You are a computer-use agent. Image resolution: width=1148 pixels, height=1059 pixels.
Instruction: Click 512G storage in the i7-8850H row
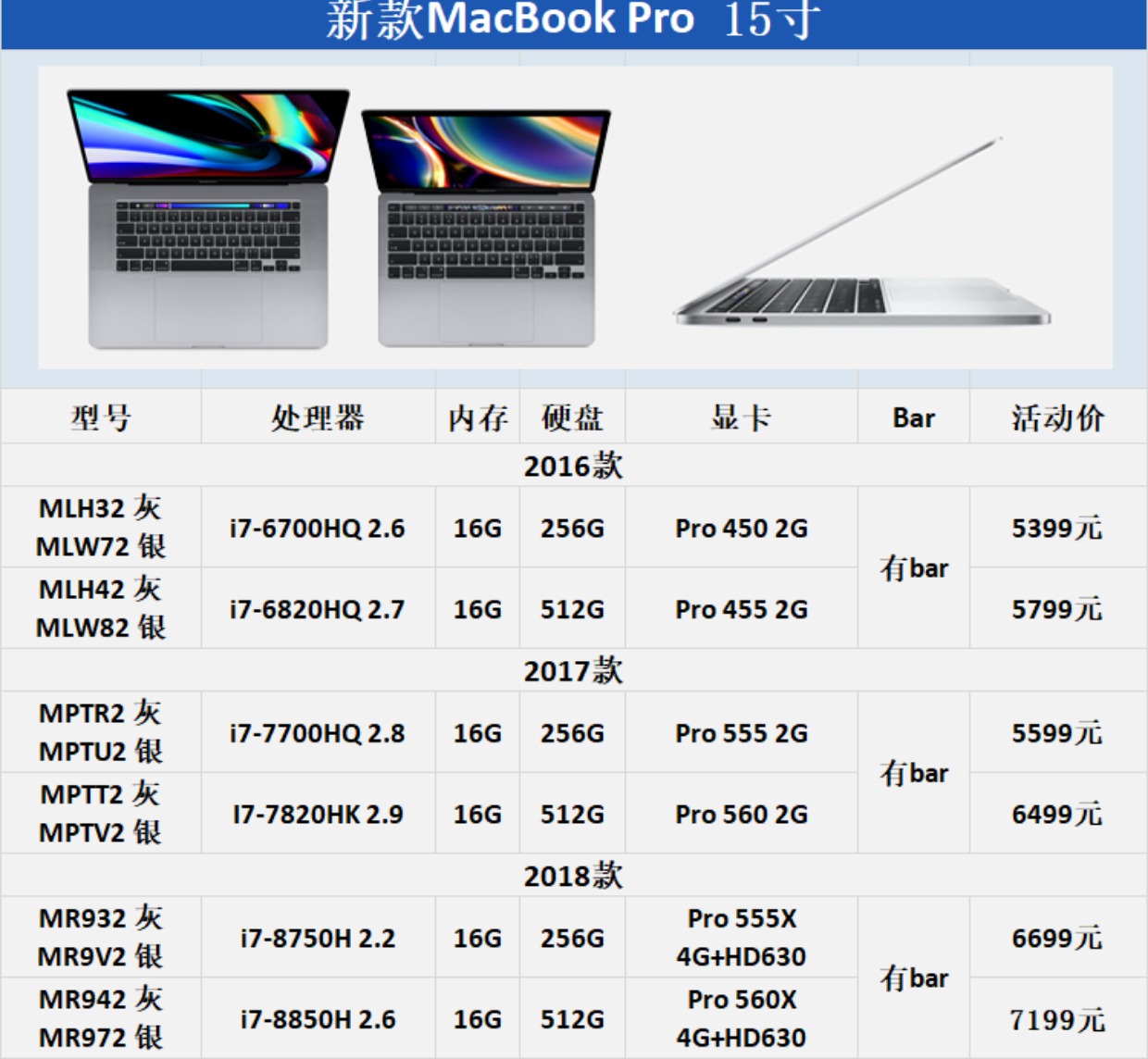[572, 1020]
